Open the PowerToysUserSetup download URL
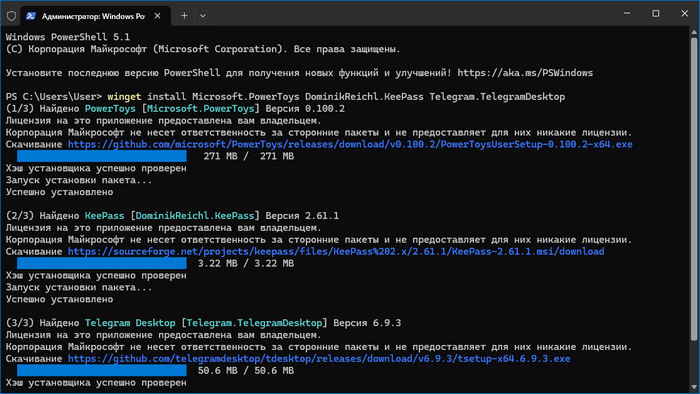This screenshot has width=700, height=394. [350, 144]
